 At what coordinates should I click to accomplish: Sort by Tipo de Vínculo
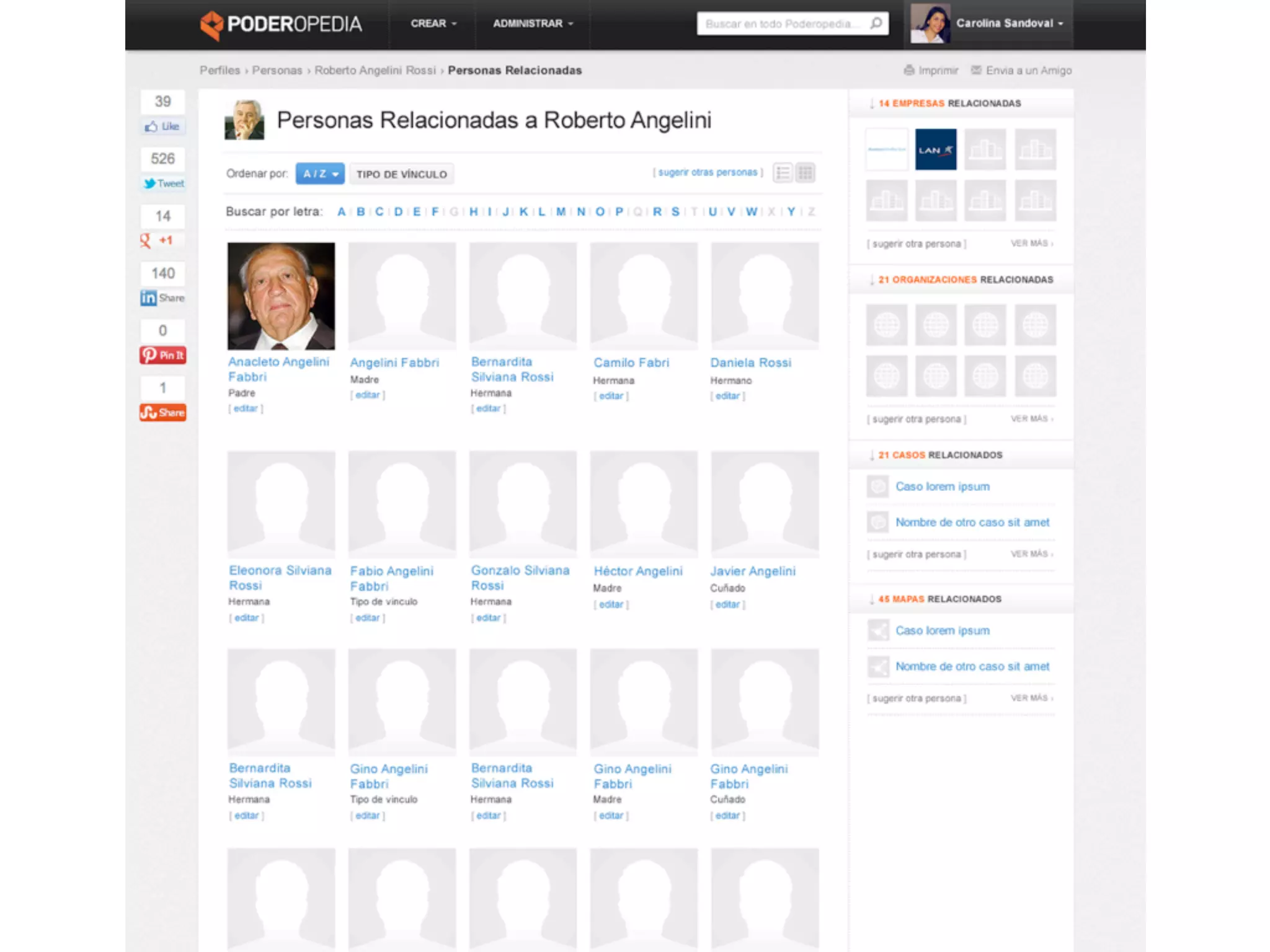click(401, 174)
